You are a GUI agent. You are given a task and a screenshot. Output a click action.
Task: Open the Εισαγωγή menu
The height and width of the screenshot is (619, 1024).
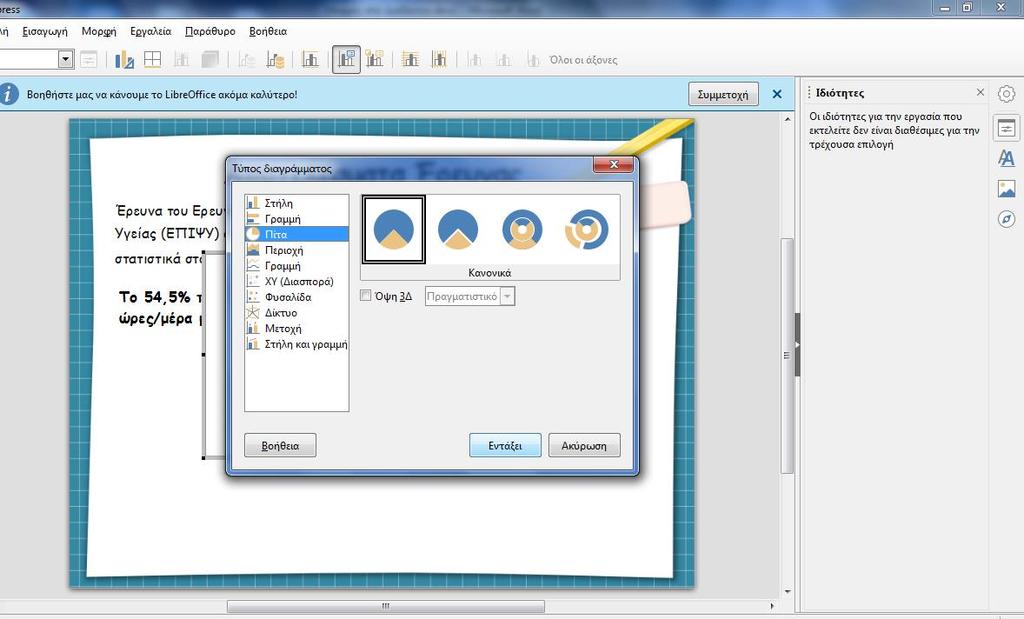44,31
